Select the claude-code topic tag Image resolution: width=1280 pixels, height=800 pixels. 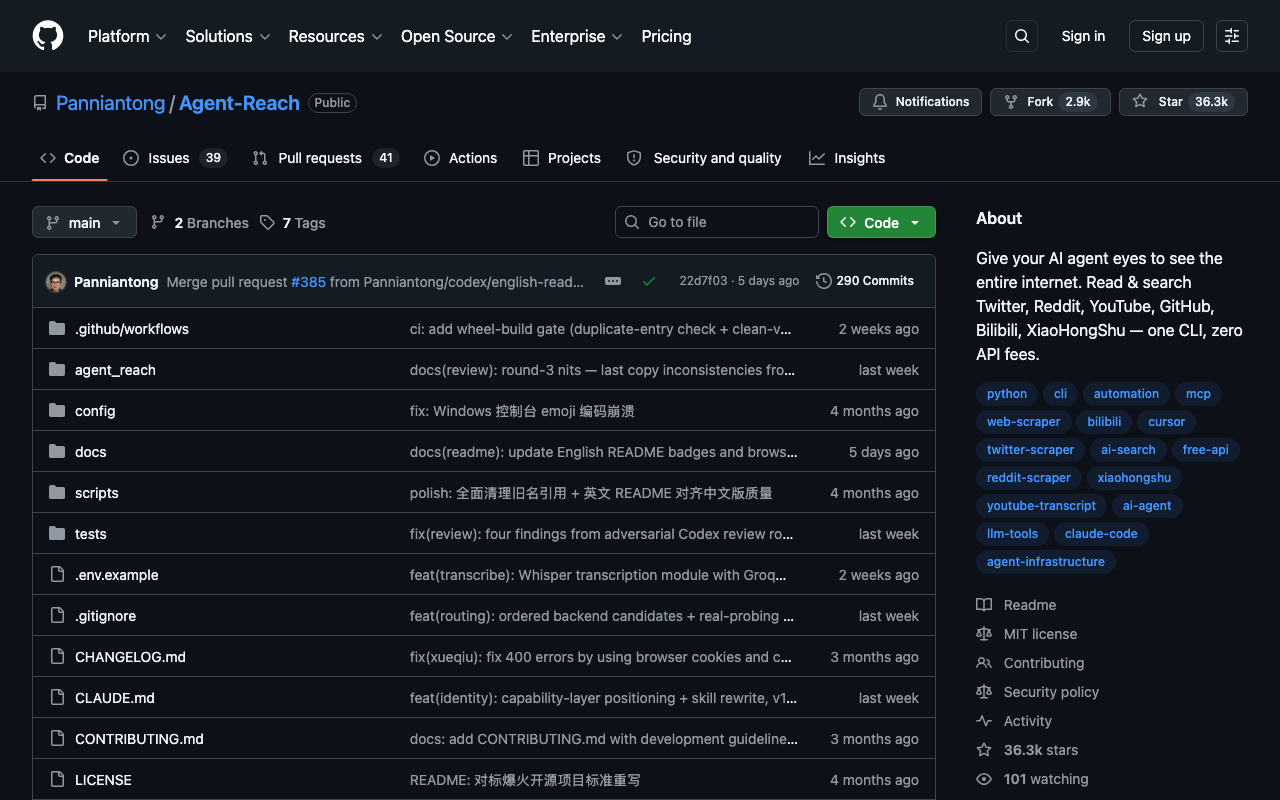click(x=1101, y=534)
